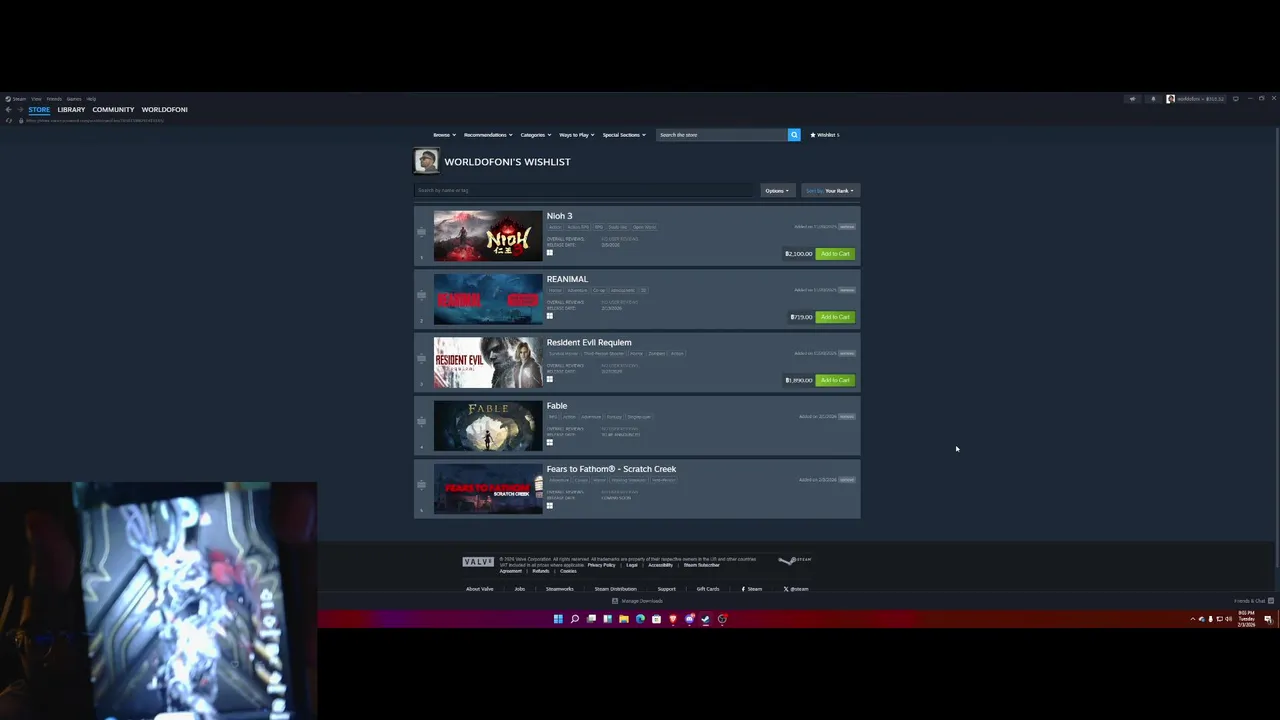
Task: Click the Valve logo in the footer
Action: [478, 562]
